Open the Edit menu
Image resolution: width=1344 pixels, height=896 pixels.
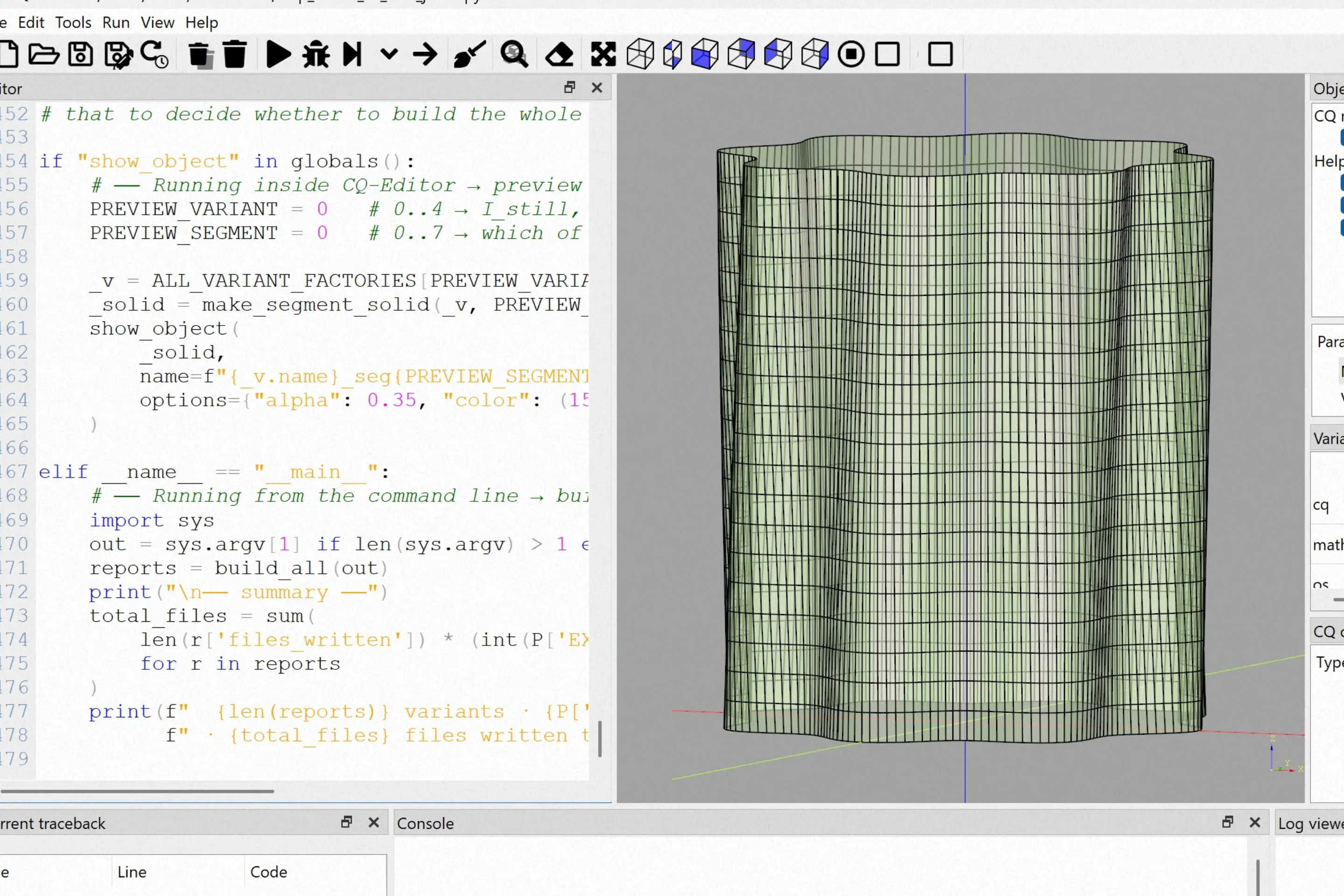pyautogui.click(x=31, y=22)
